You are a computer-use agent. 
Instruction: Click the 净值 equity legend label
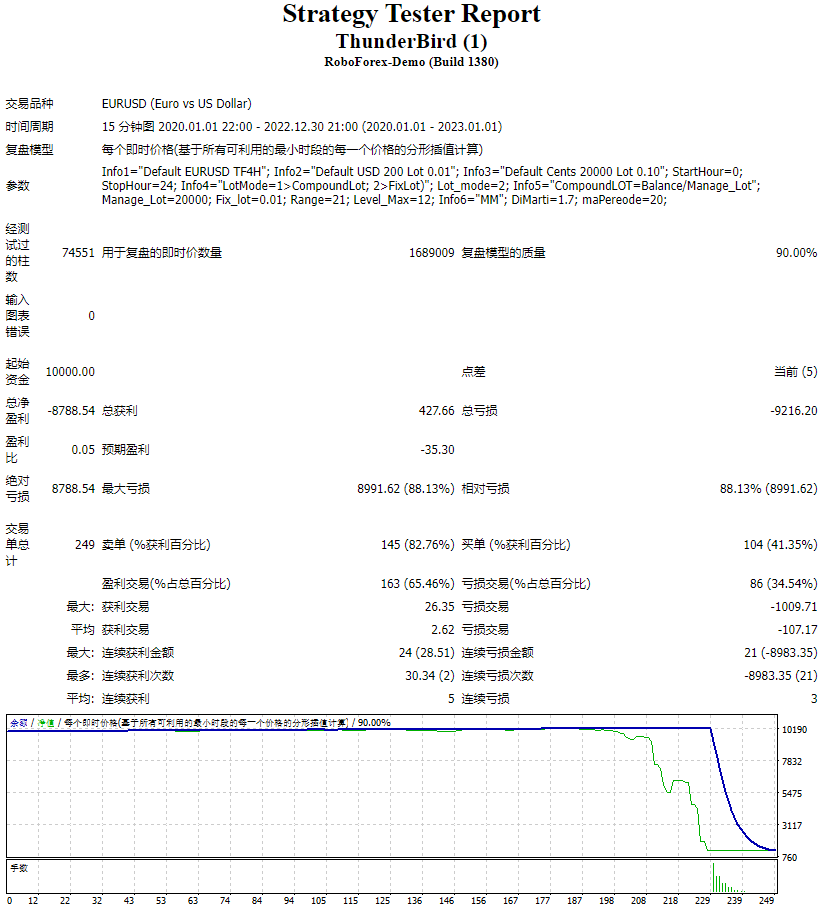coord(46,723)
